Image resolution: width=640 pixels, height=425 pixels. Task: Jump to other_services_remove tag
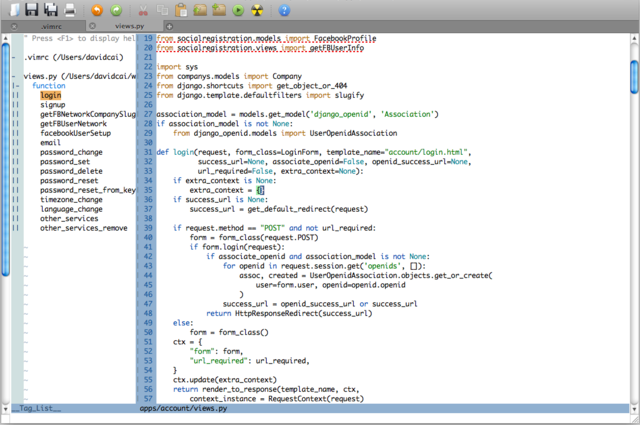(x=84, y=228)
